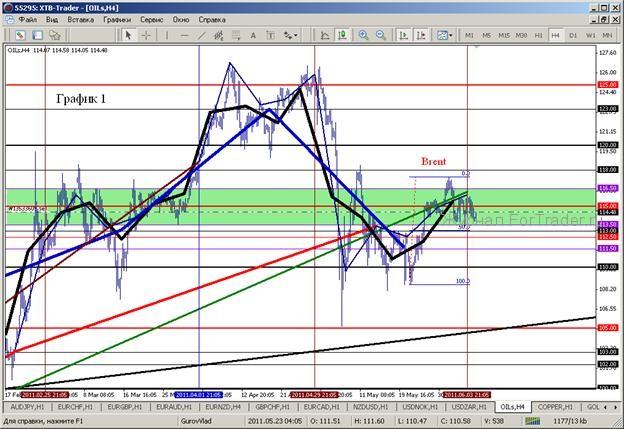Select the arrow cursor tool
624x429 pixels.
pos(128,34)
